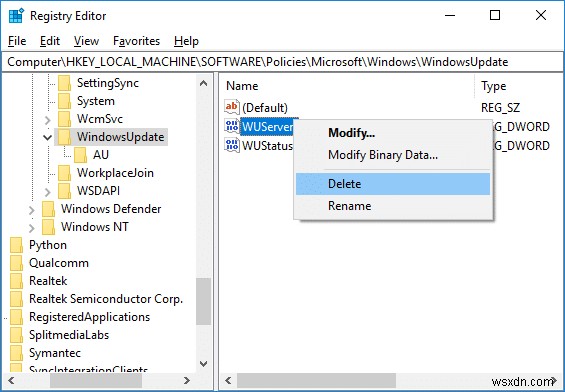The image size is (565, 392).
Task: Select the WcmSvc folder icon
Action: 65,119
